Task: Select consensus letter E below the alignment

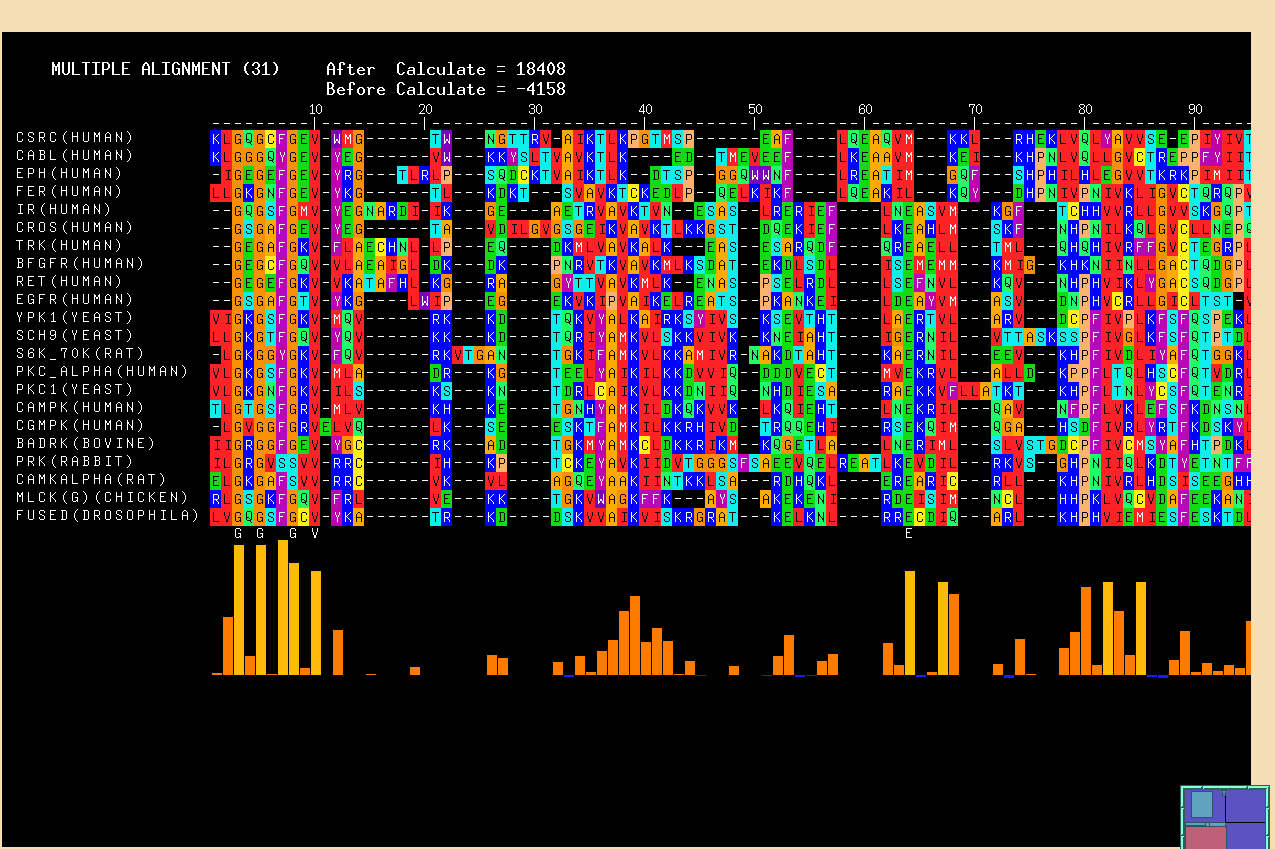Action: pos(909,534)
